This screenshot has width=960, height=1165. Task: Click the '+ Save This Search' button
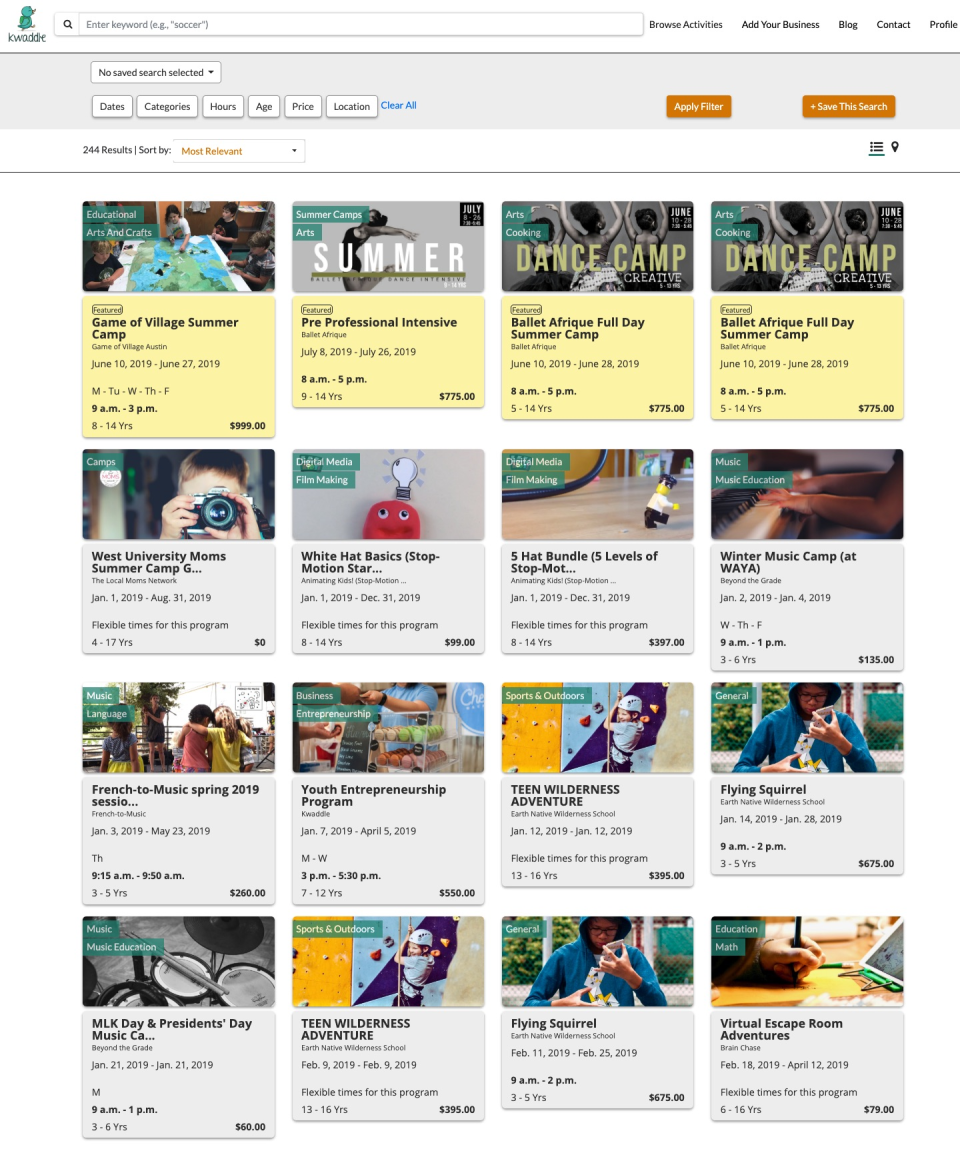848,106
